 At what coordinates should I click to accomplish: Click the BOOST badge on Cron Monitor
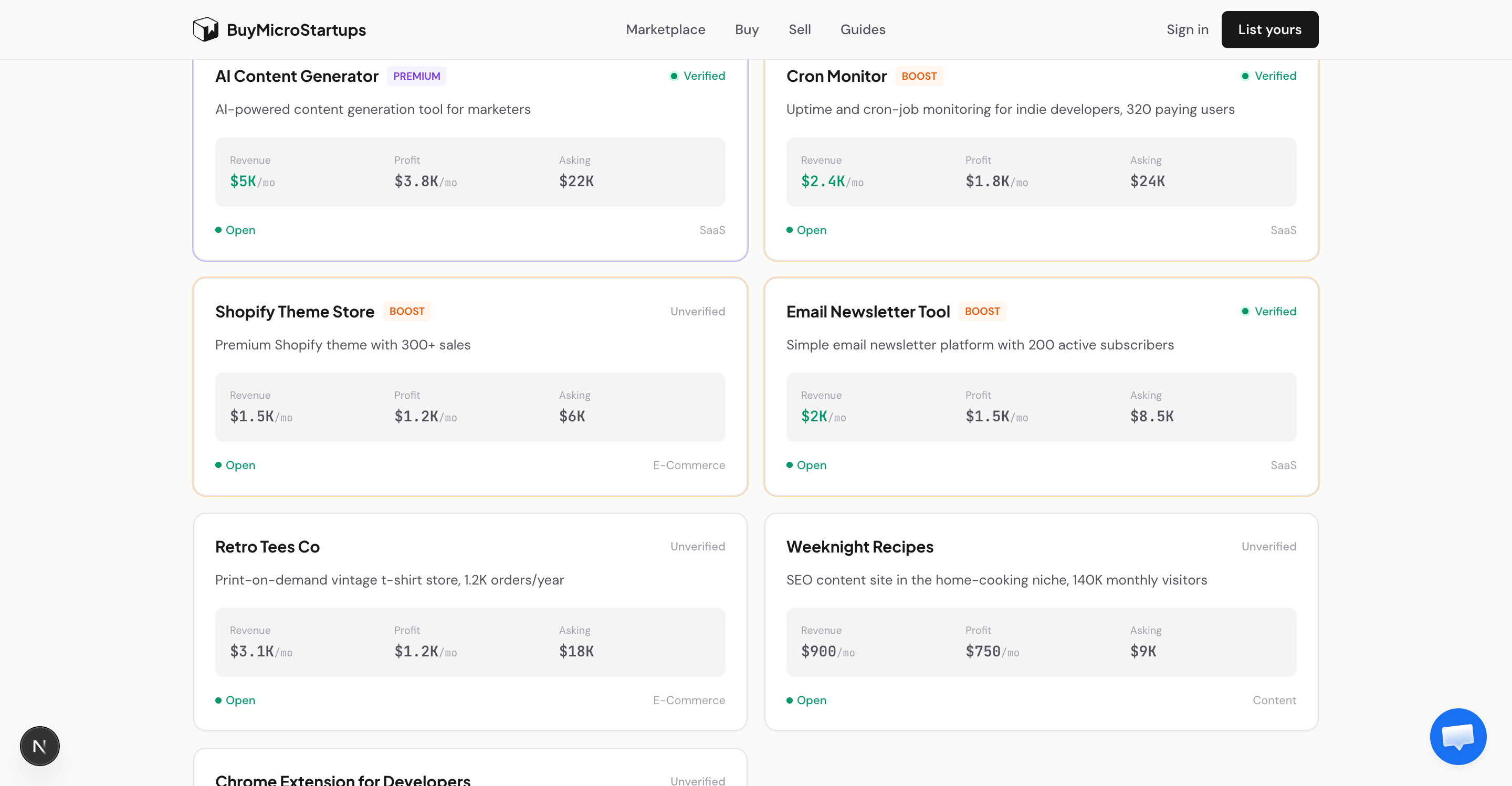(919, 76)
